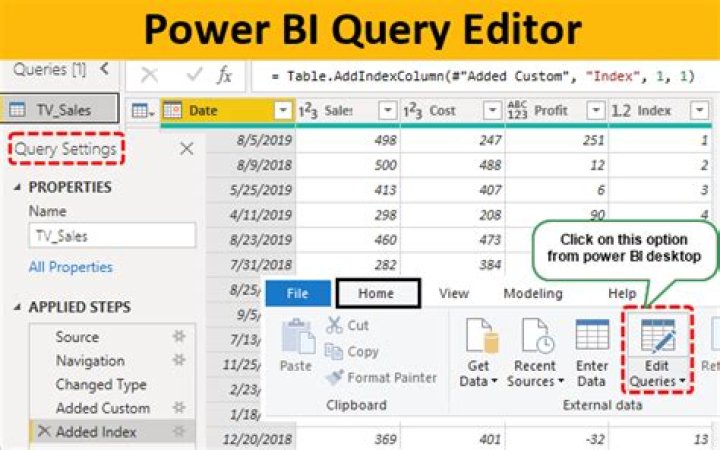Switch to the View ribbon tab
This screenshot has width=720, height=450.
tap(454, 293)
